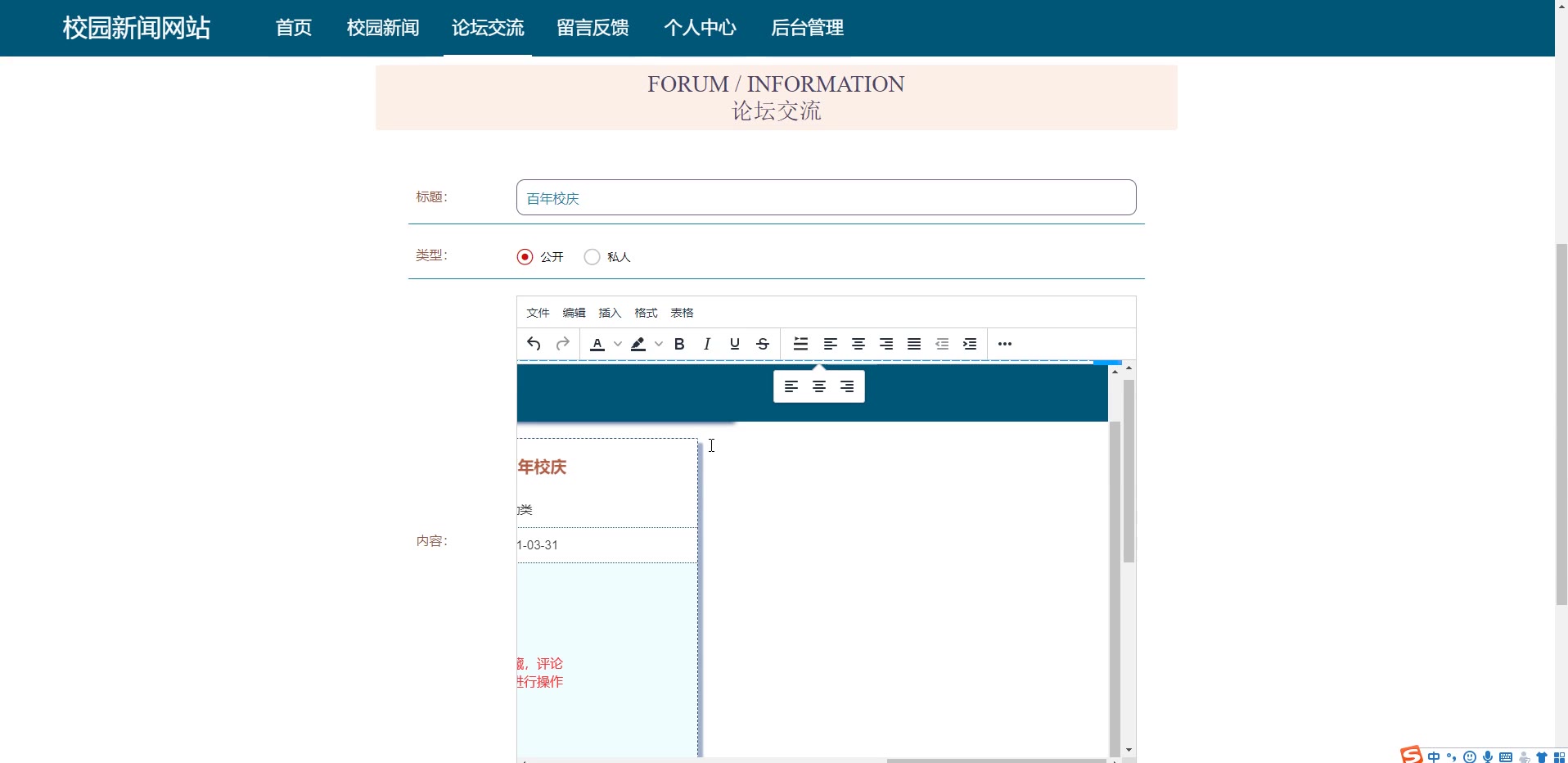This screenshot has width=1568, height=763.
Task: Click the page's main vertical scrollbar
Action: (x=1561, y=424)
